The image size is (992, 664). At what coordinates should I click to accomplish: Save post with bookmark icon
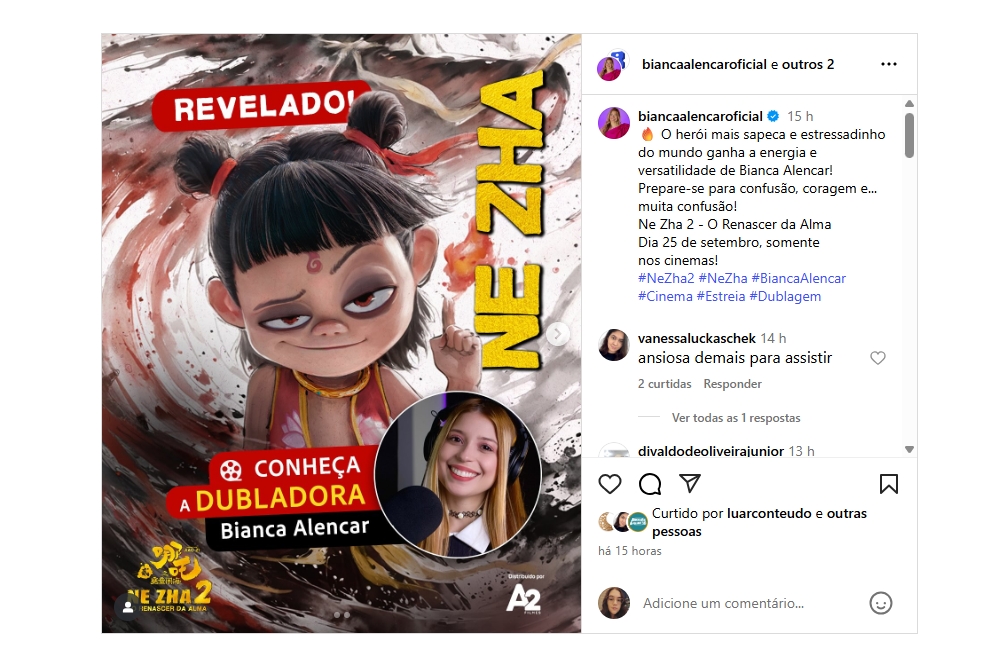click(x=889, y=484)
